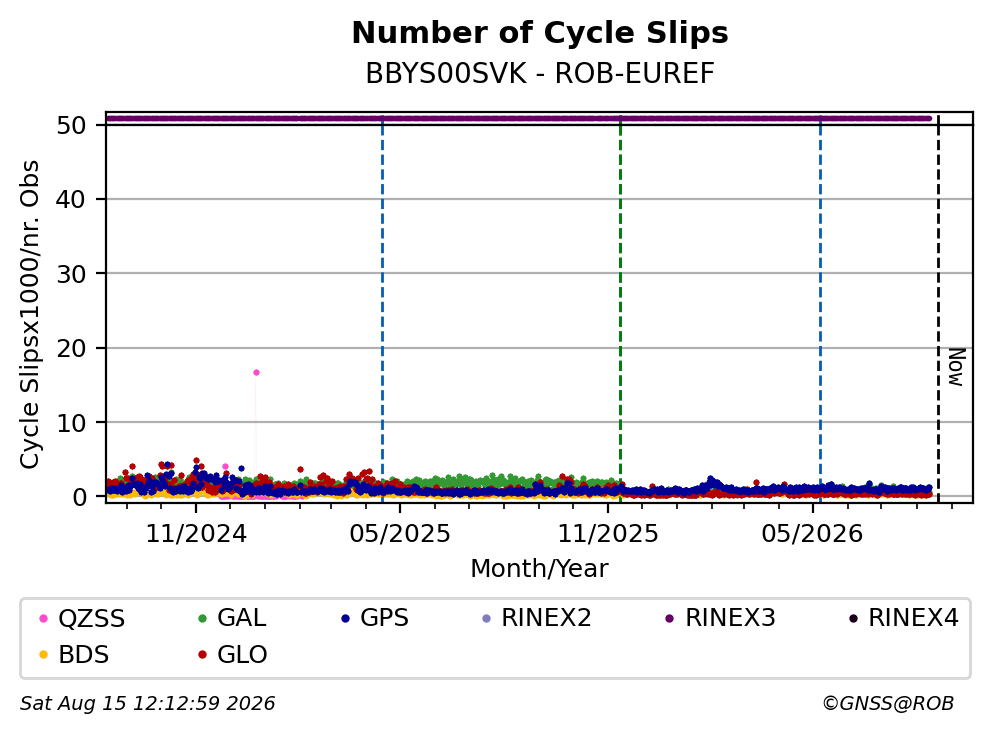Click the QZSS legend label
992x734 pixels.
(x=91, y=618)
